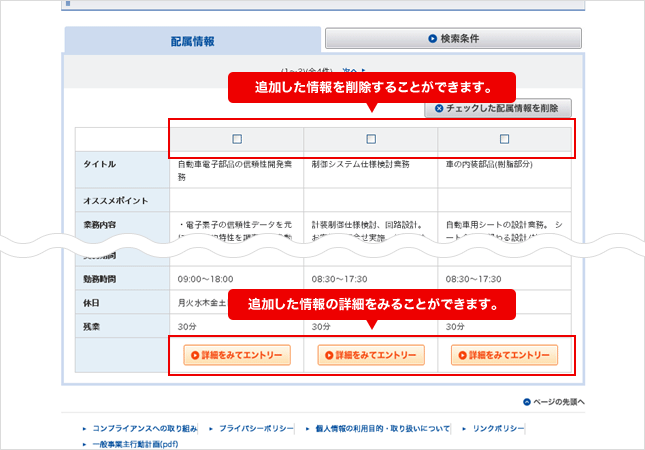The width and height of the screenshot is (645, 450).
Task: Click the X icon on the delete button
Action: coord(438,108)
